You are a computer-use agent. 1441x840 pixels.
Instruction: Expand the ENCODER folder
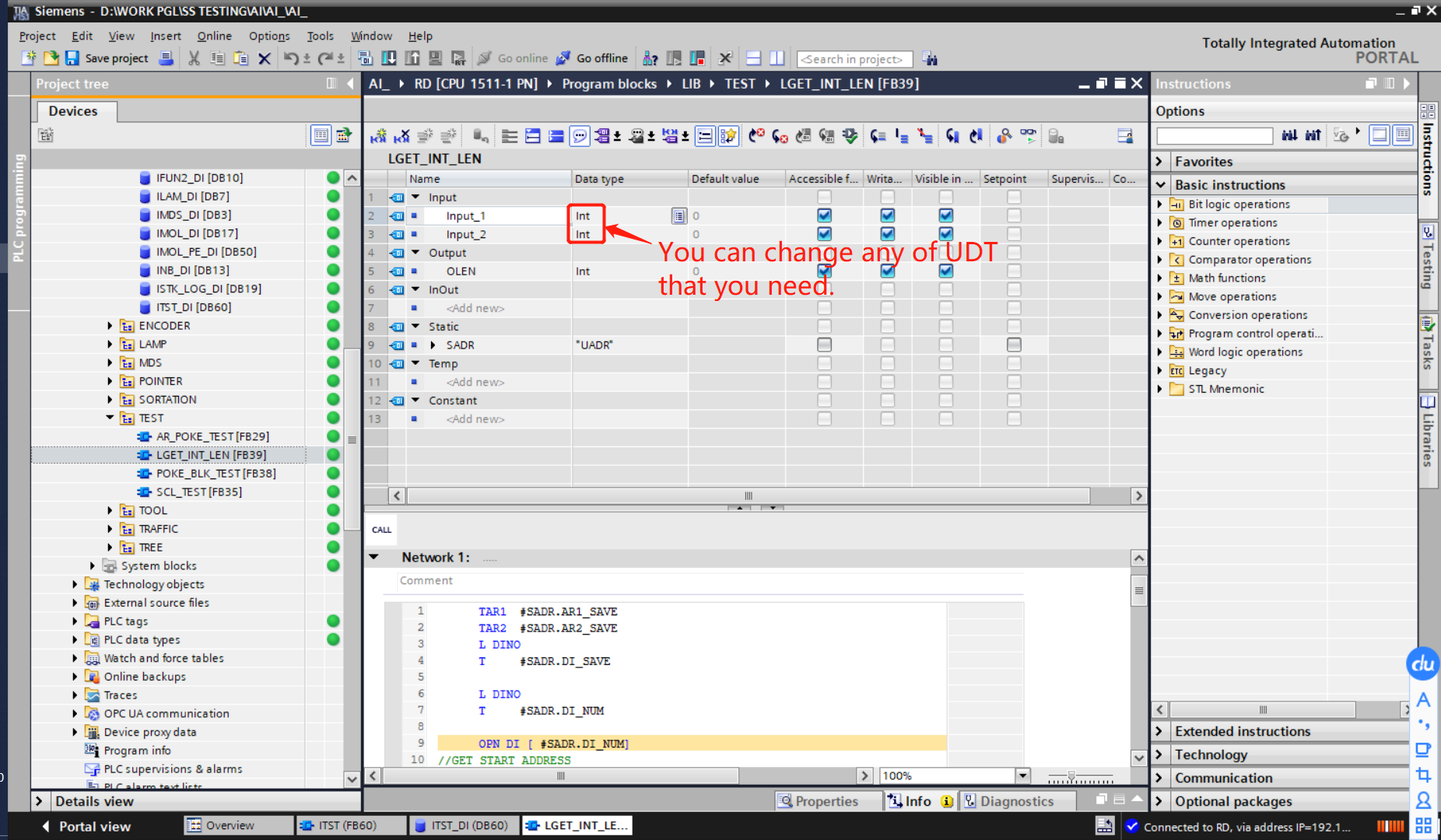coord(110,326)
